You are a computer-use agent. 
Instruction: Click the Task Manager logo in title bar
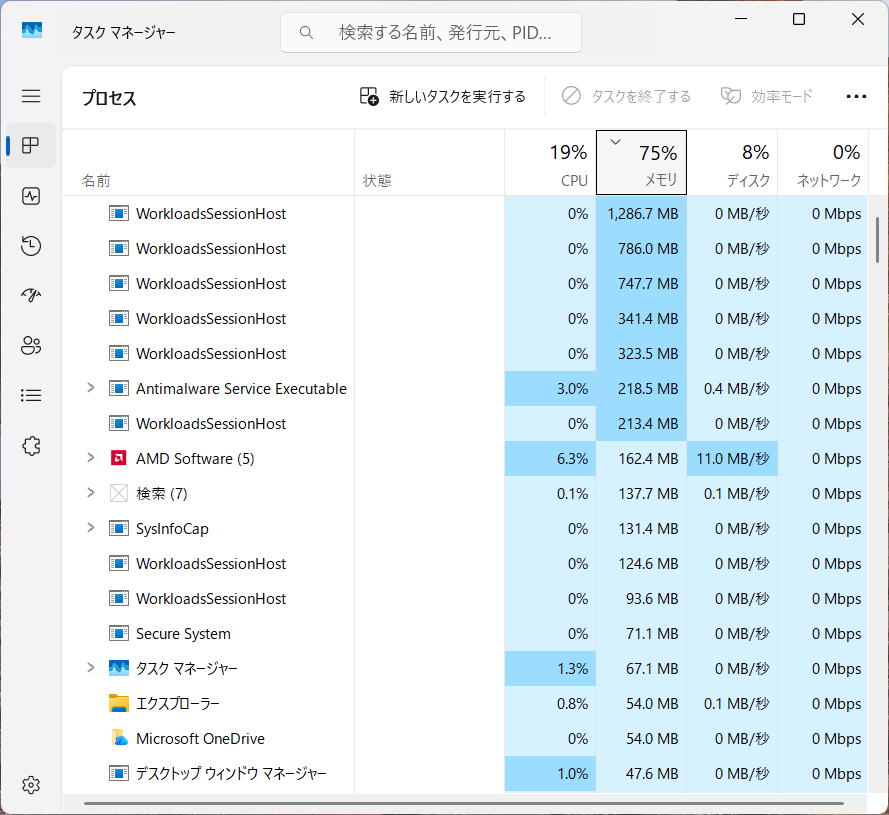[31, 31]
